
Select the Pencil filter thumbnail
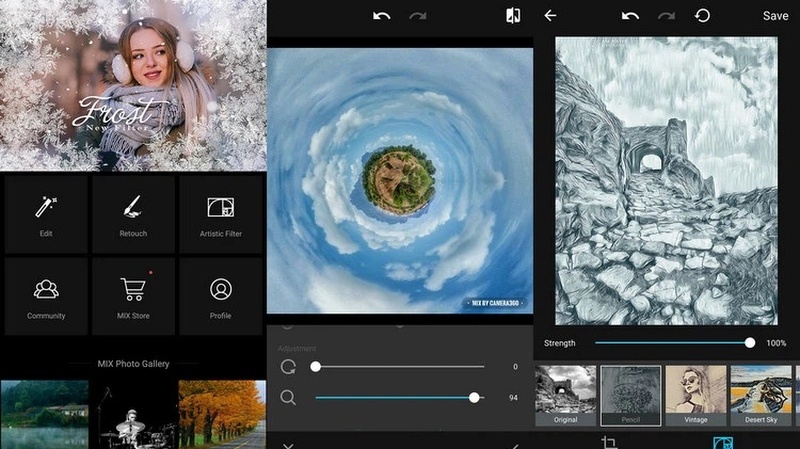(x=631, y=395)
